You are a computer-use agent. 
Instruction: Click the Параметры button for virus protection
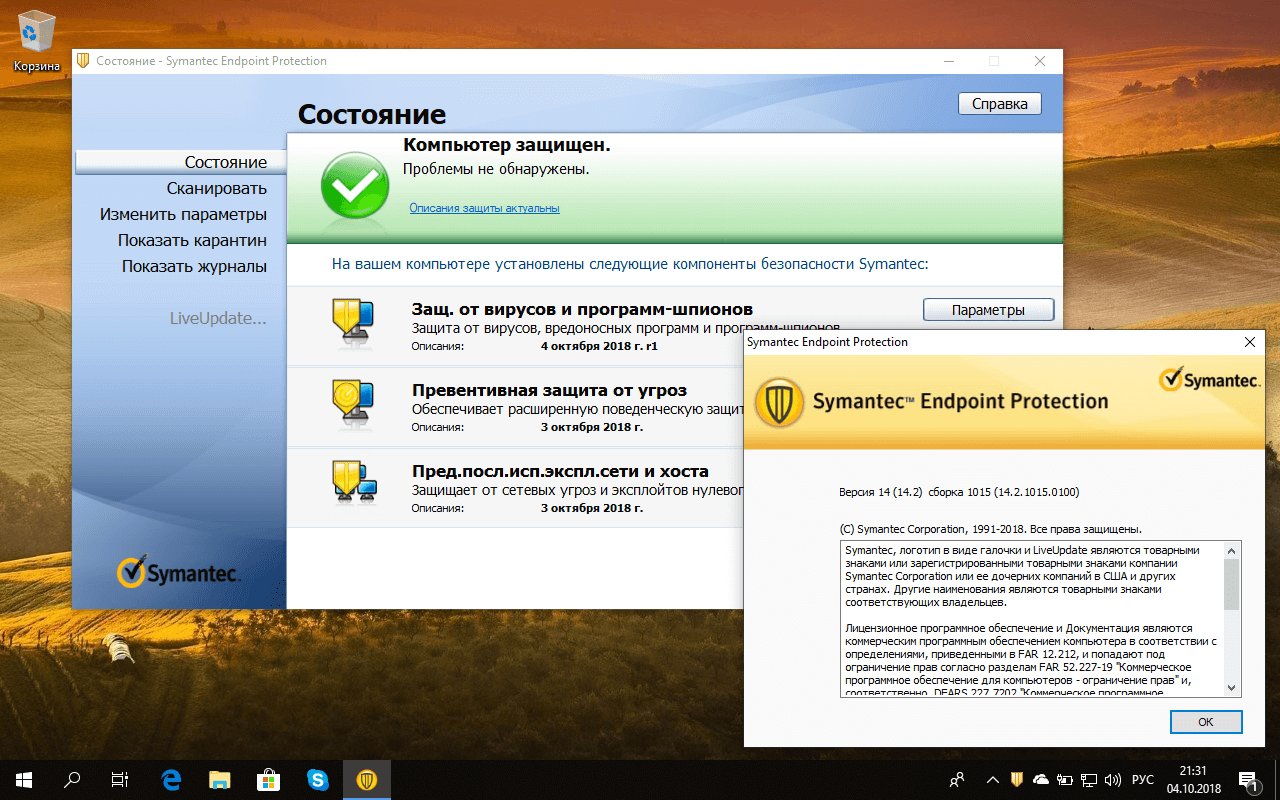point(988,310)
